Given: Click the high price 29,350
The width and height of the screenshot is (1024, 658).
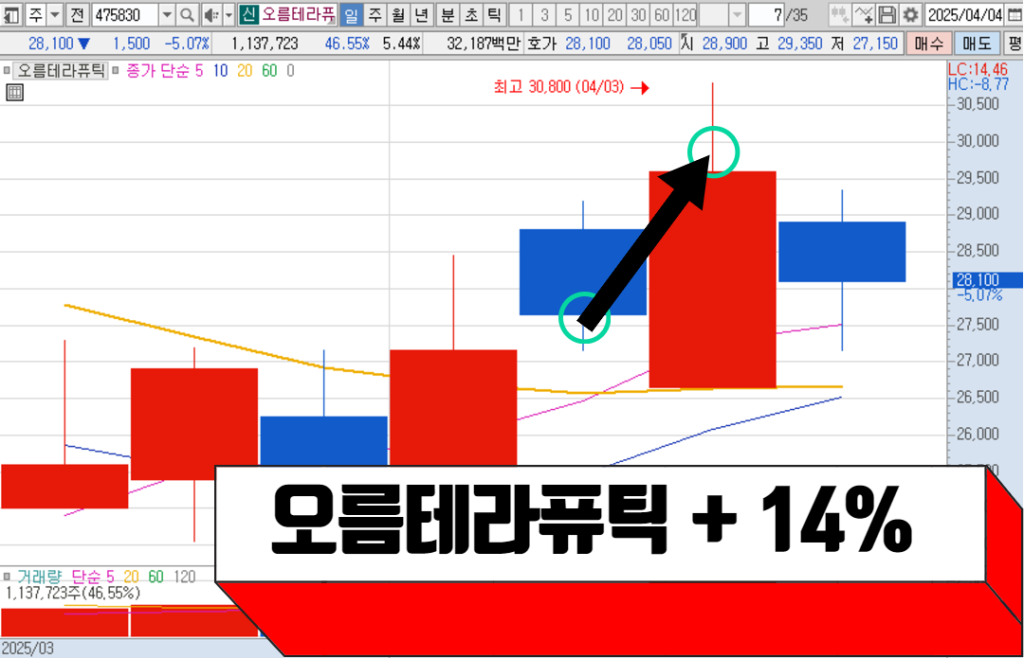Looking at the screenshot, I should (x=799, y=44).
